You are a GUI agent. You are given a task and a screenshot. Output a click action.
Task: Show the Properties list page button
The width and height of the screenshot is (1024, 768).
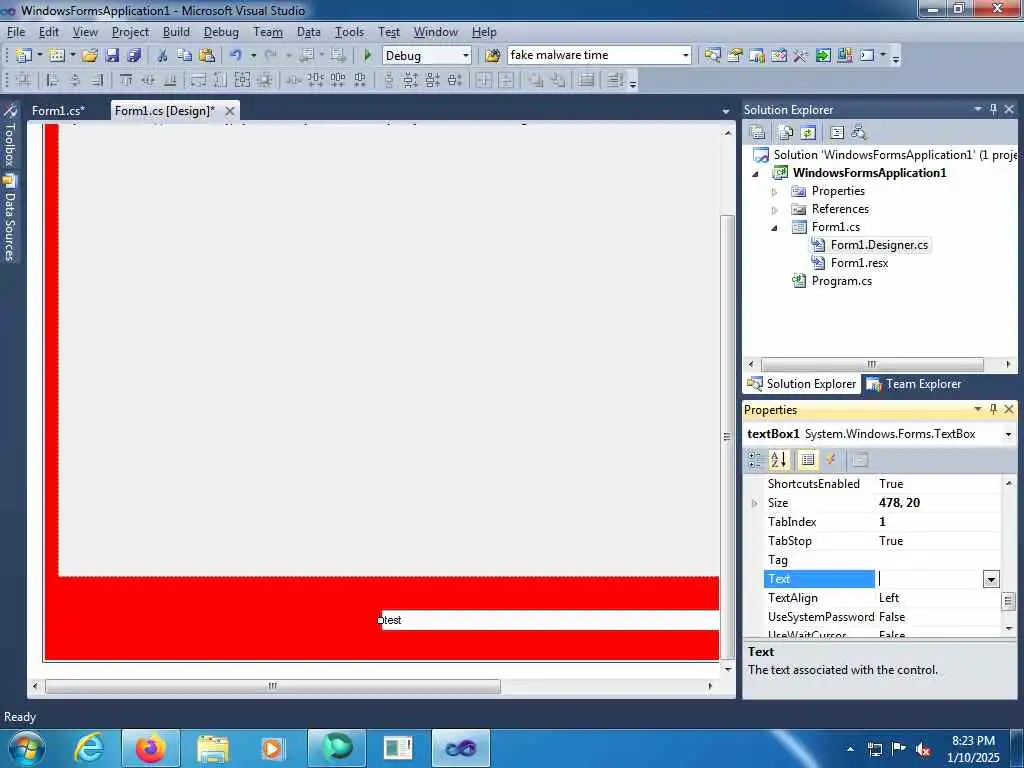(808, 460)
